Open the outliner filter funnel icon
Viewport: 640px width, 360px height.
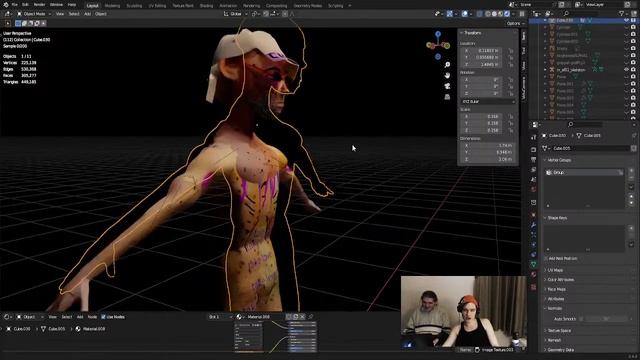(x=622, y=13)
